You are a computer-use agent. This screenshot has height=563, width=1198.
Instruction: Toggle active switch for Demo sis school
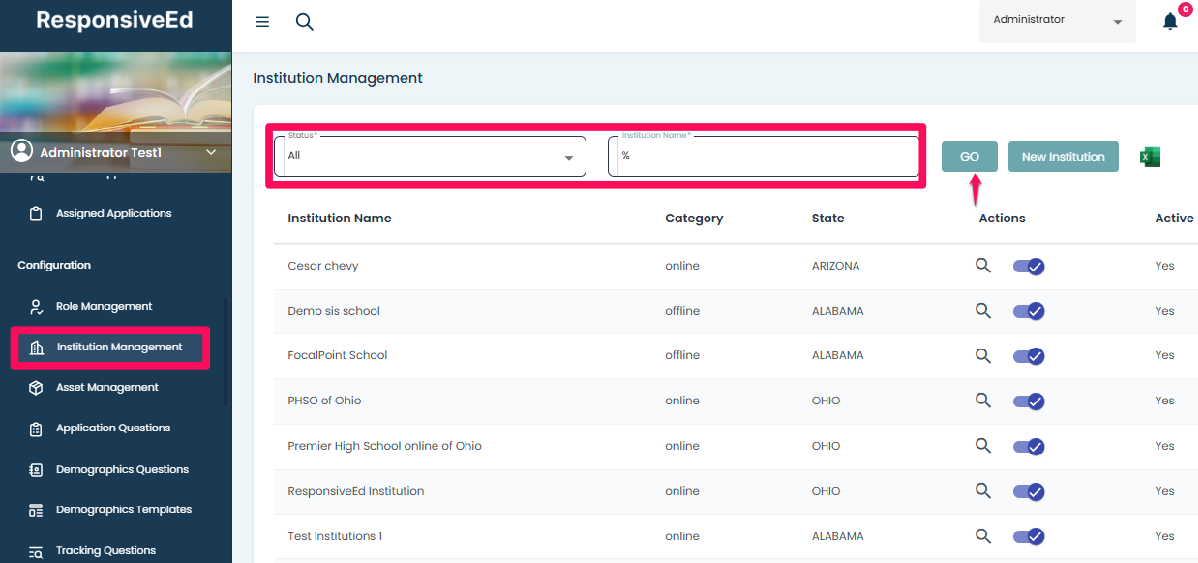tap(1028, 311)
